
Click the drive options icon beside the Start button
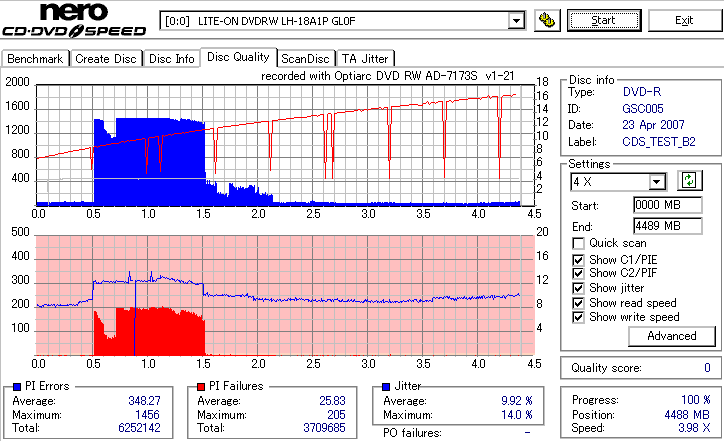click(x=547, y=20)
